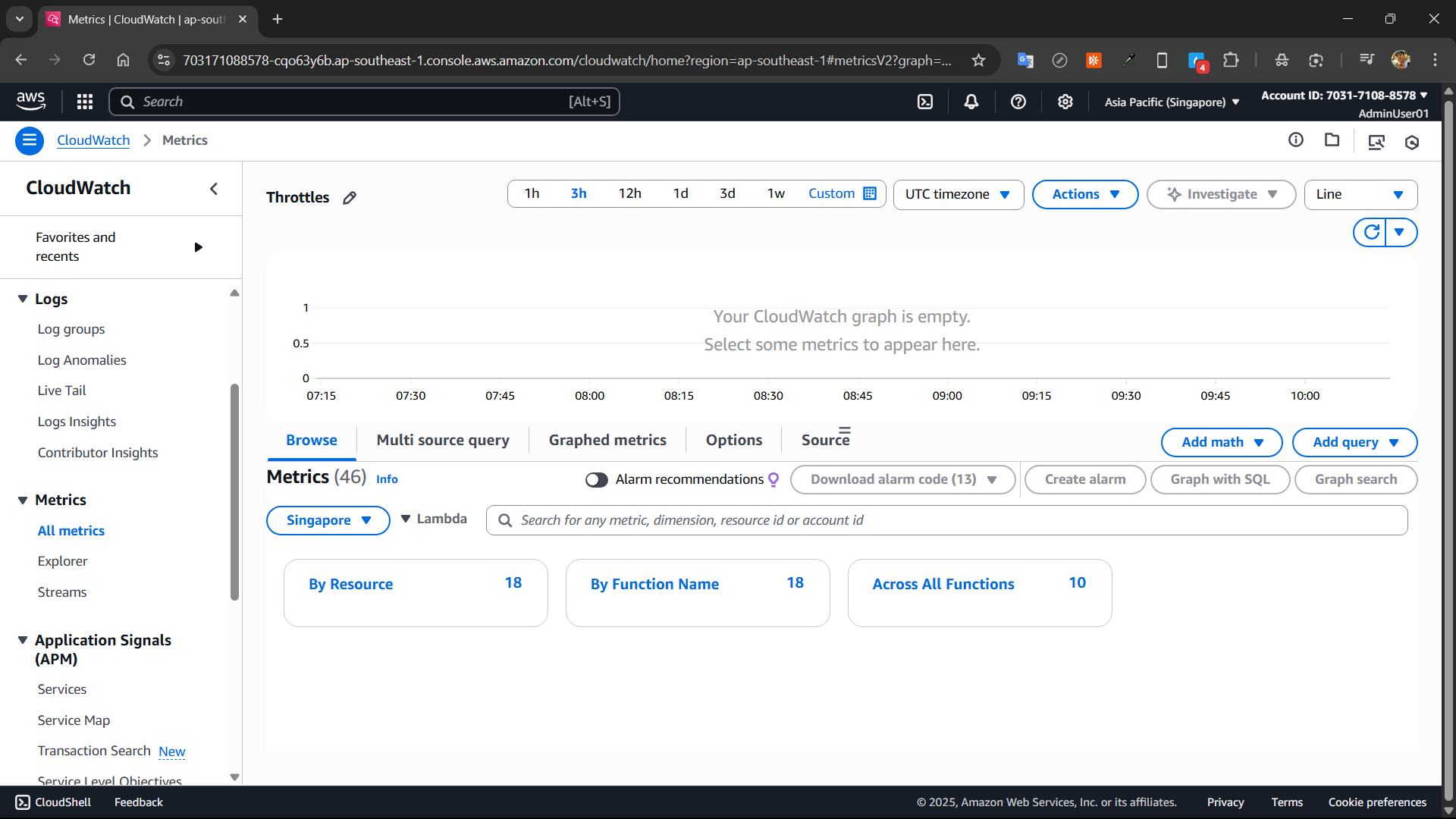Viewport: 1456px width, 819px height.
Task: Open the browser extensions puzzle icon
Action: [1231, 60]
